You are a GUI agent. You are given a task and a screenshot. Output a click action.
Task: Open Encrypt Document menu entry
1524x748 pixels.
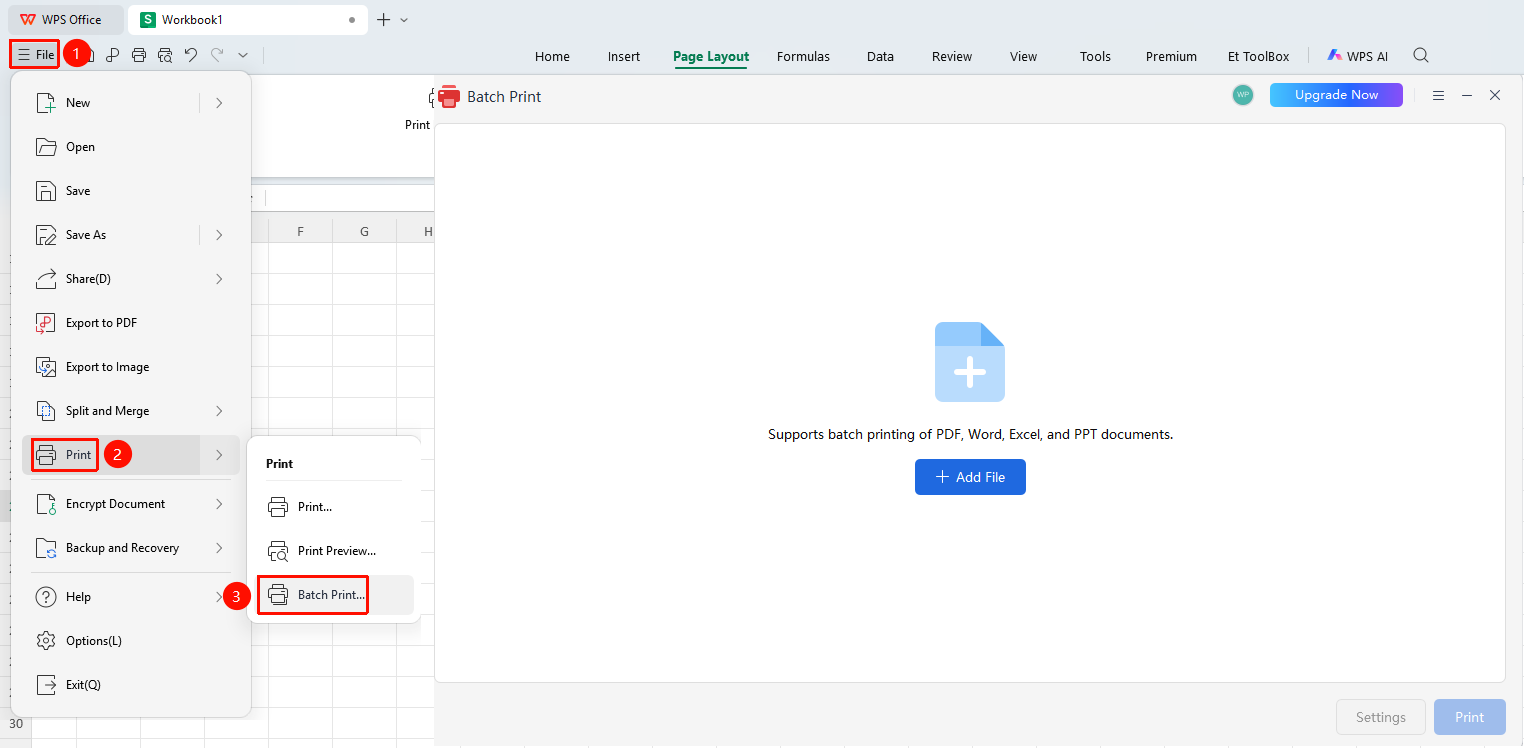click(131, 504)
